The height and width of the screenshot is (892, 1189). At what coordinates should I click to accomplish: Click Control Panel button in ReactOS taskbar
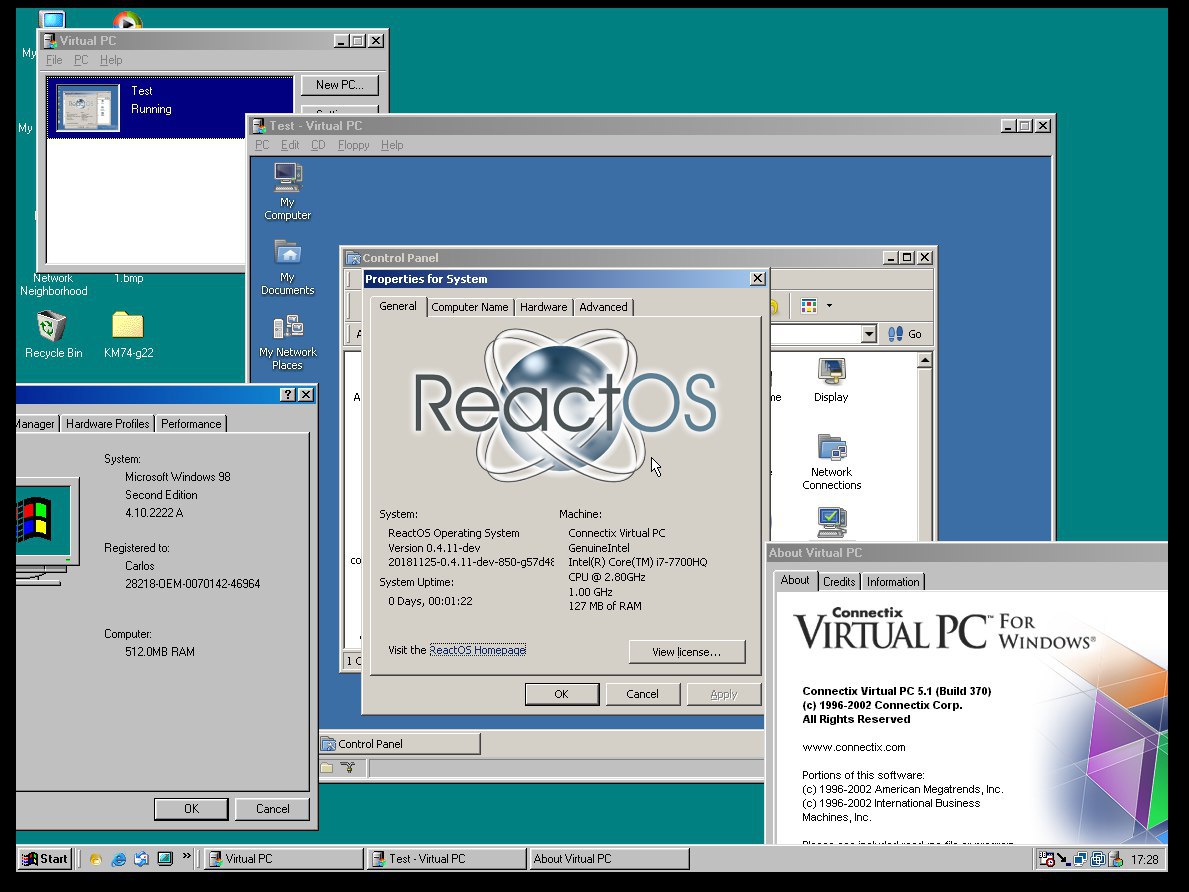click(x=400, y=744)
